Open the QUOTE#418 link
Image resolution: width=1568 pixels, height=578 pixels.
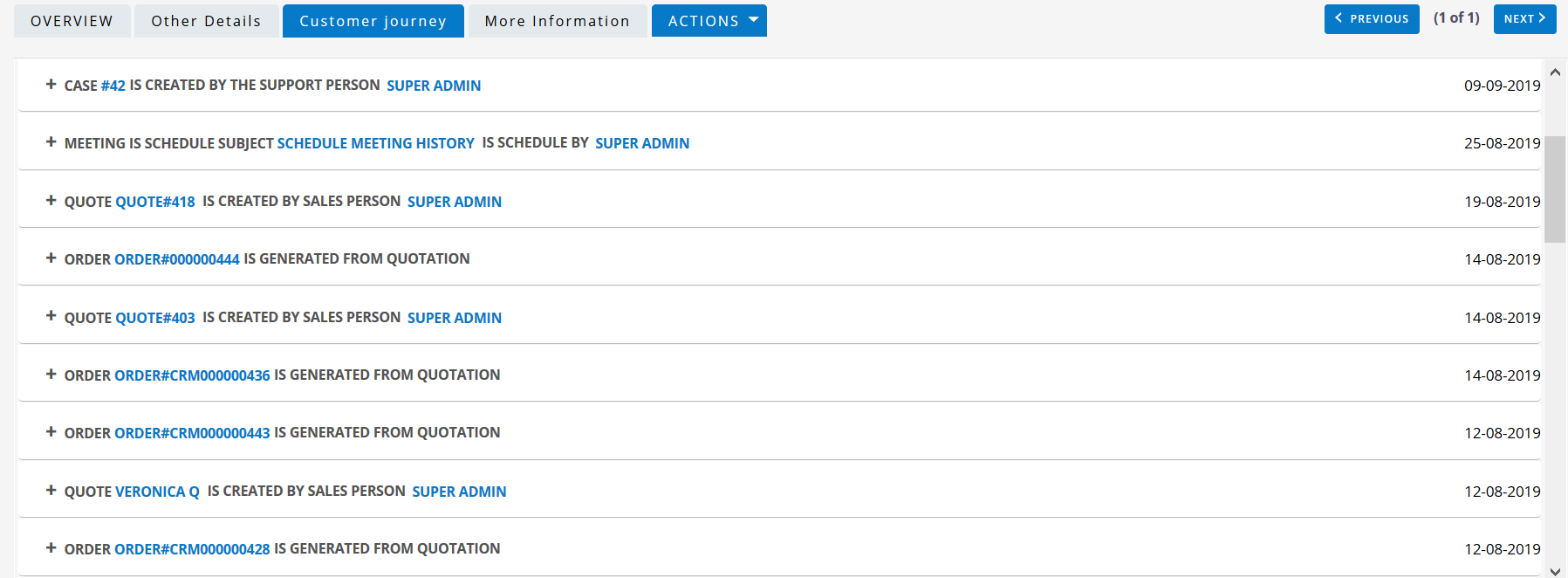point(155,202)
